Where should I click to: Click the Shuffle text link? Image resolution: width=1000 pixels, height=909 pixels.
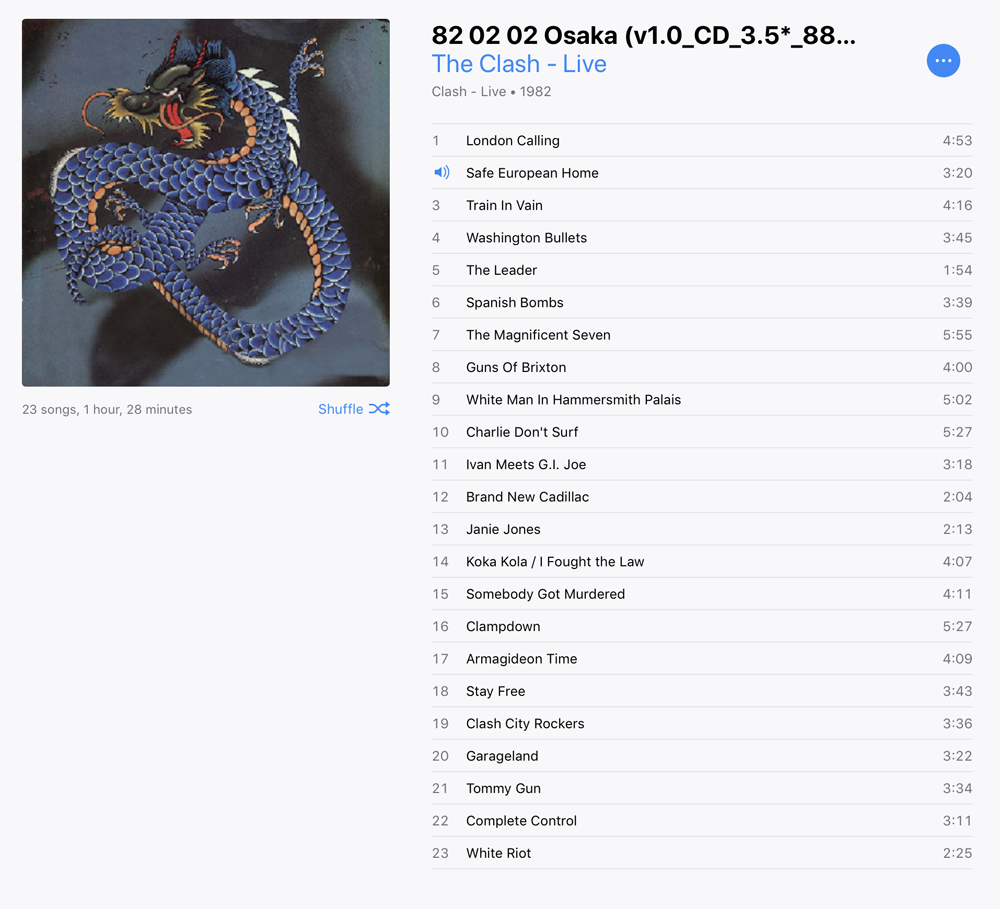(341, 409)
